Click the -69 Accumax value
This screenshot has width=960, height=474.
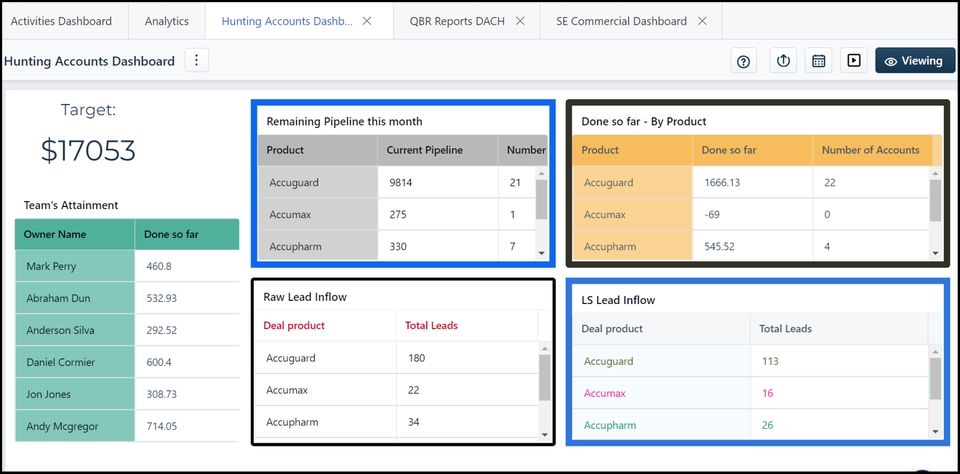712,215
